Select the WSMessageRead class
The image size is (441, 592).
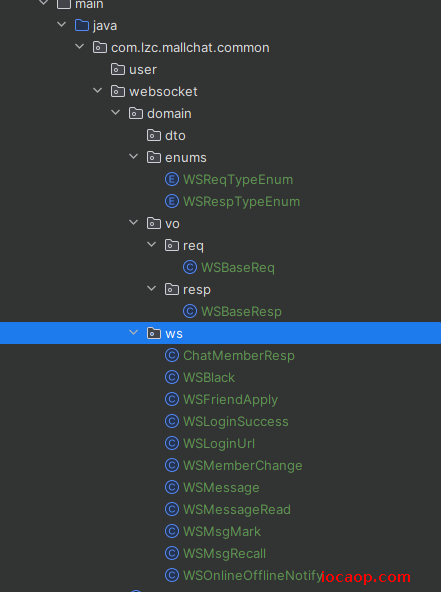[x=237, y=509]
